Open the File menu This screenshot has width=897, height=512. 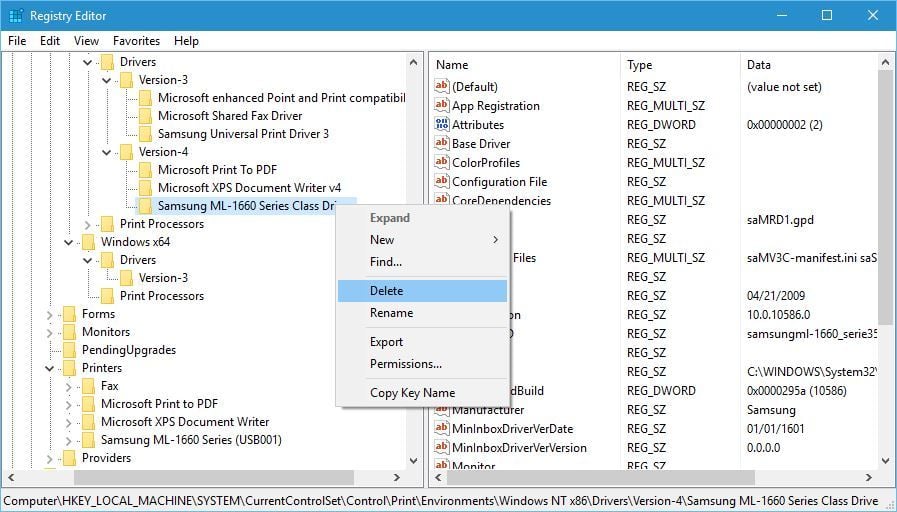[17, 41]
